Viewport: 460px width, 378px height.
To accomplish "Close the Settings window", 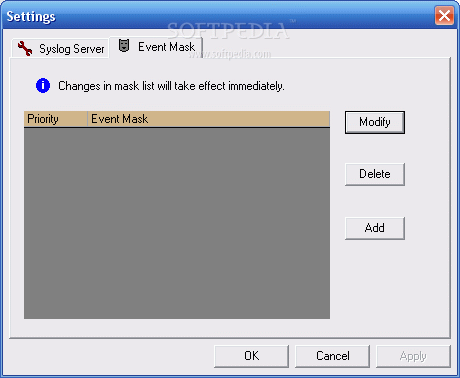I will coord(444,16).
